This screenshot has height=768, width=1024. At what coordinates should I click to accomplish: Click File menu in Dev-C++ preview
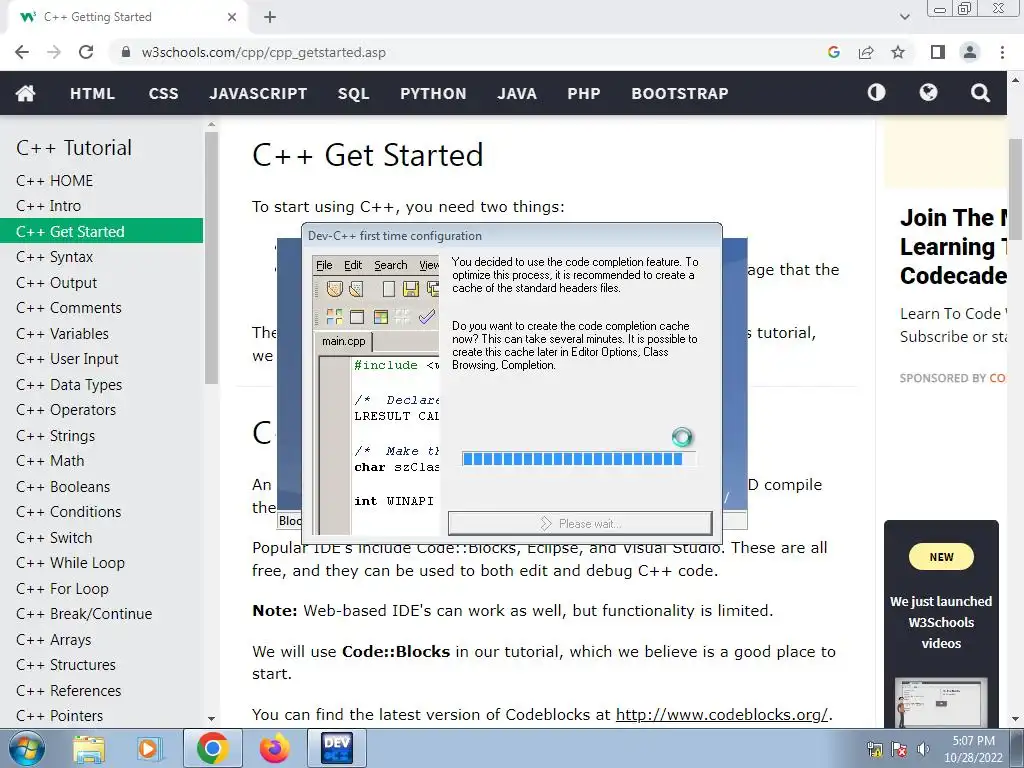pos(324,265)
